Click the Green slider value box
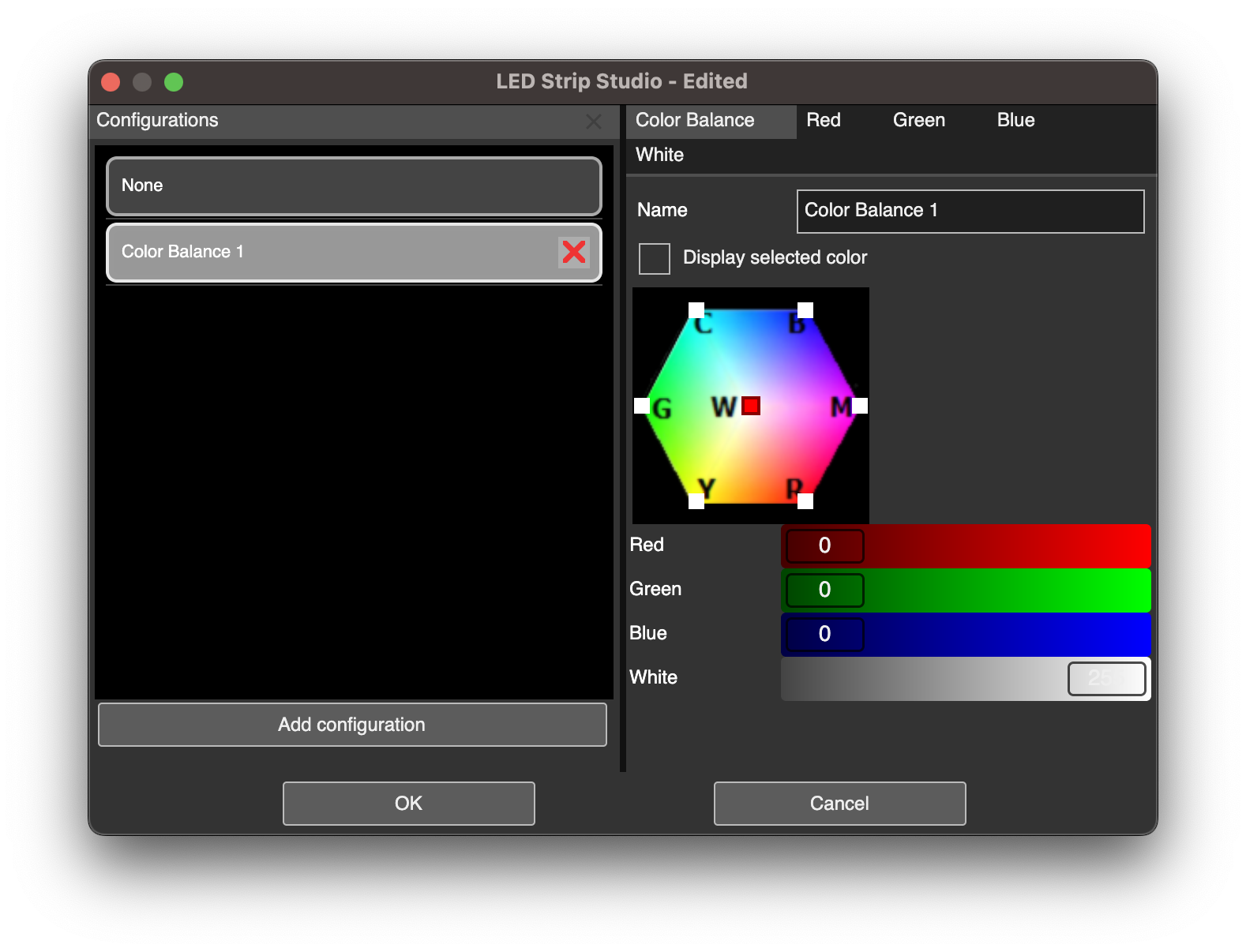1246x952 pixels. click(x=825, y=590)
